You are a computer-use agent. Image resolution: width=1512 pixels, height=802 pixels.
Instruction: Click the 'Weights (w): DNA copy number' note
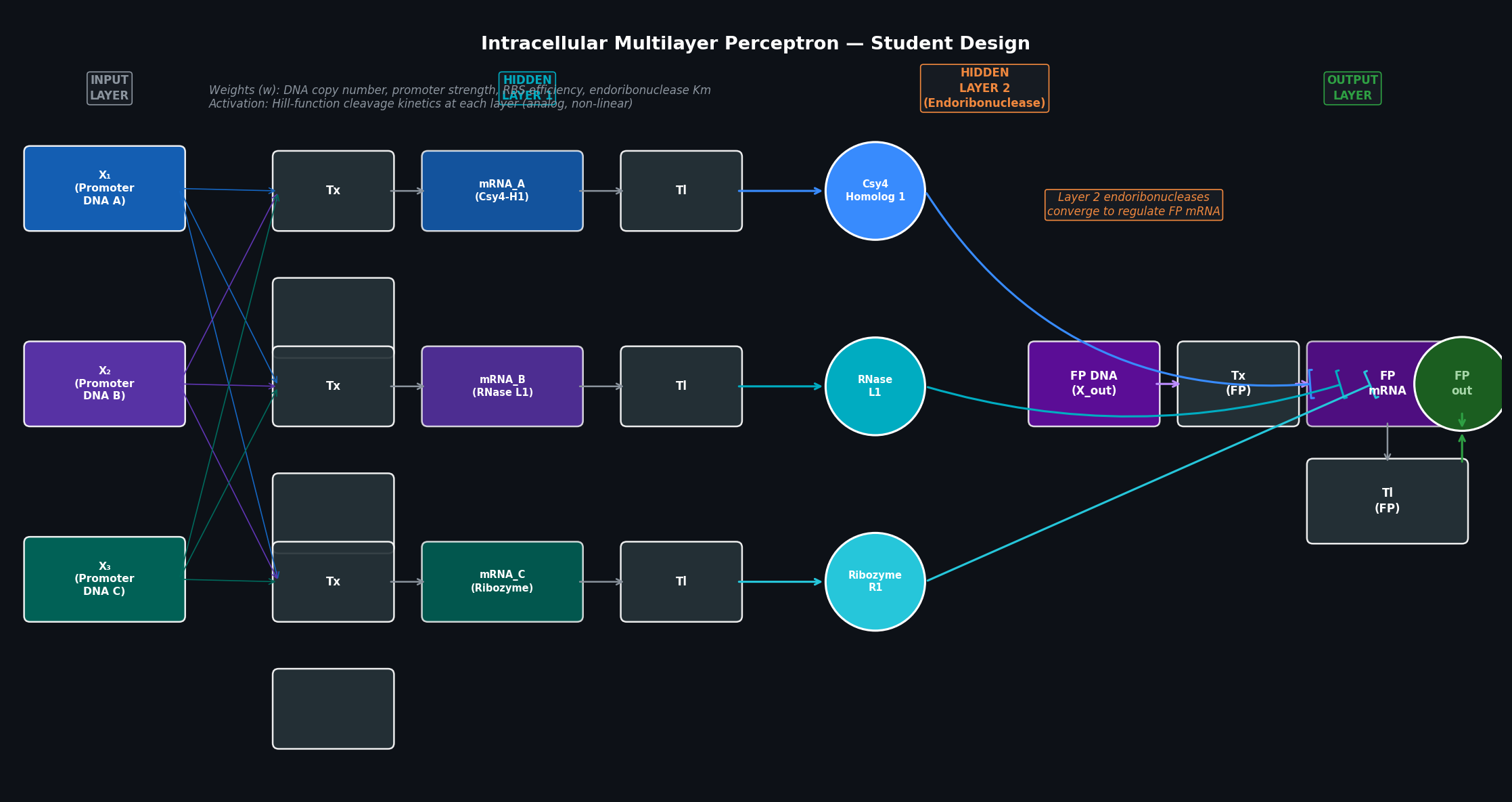pyautogui.click(x=460, y=90)
